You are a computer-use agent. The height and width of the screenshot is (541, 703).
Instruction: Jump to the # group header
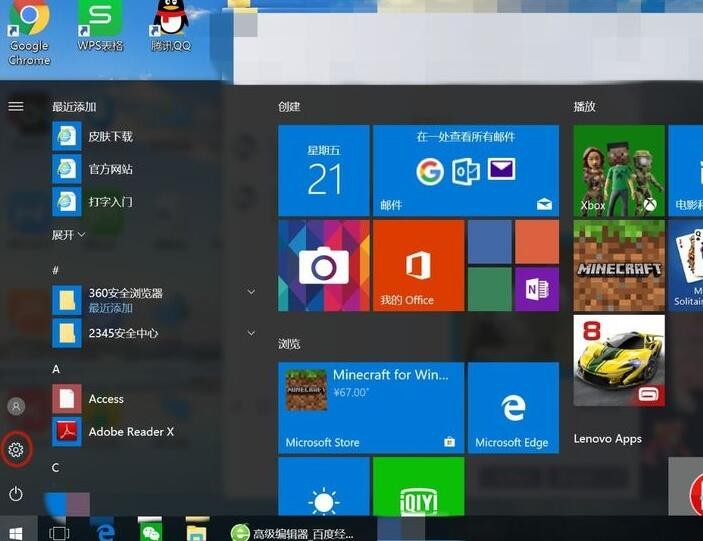click(x=55, y=270)
